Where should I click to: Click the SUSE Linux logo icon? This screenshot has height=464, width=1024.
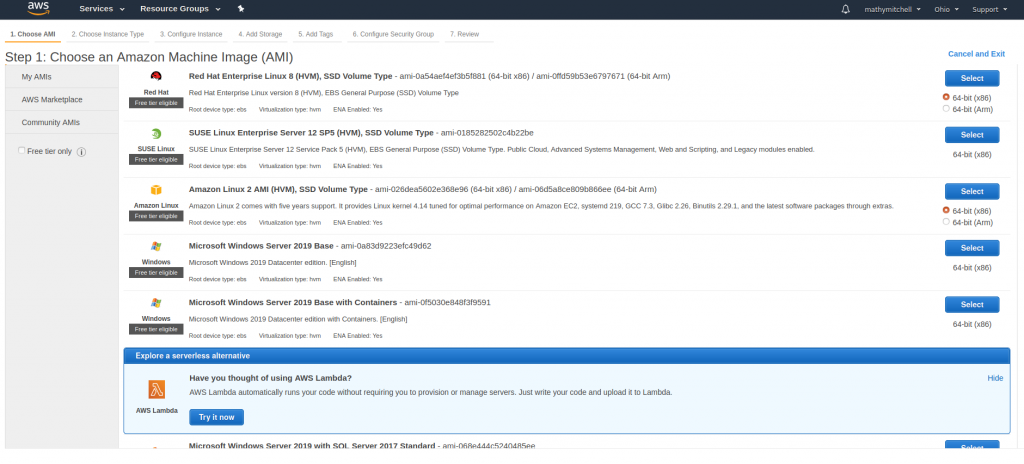(x=156, y=134)
